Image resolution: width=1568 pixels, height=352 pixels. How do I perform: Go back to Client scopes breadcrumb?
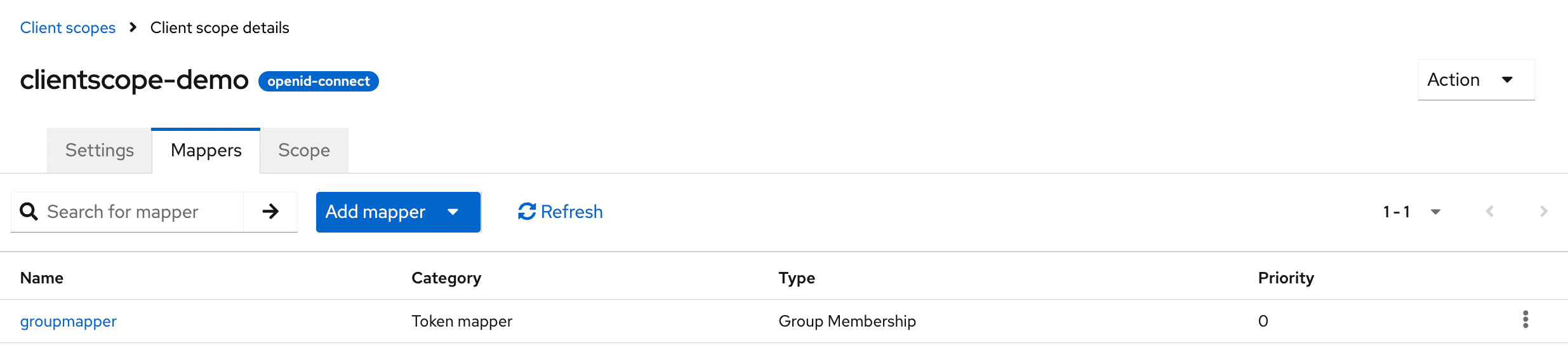[68, 28]
